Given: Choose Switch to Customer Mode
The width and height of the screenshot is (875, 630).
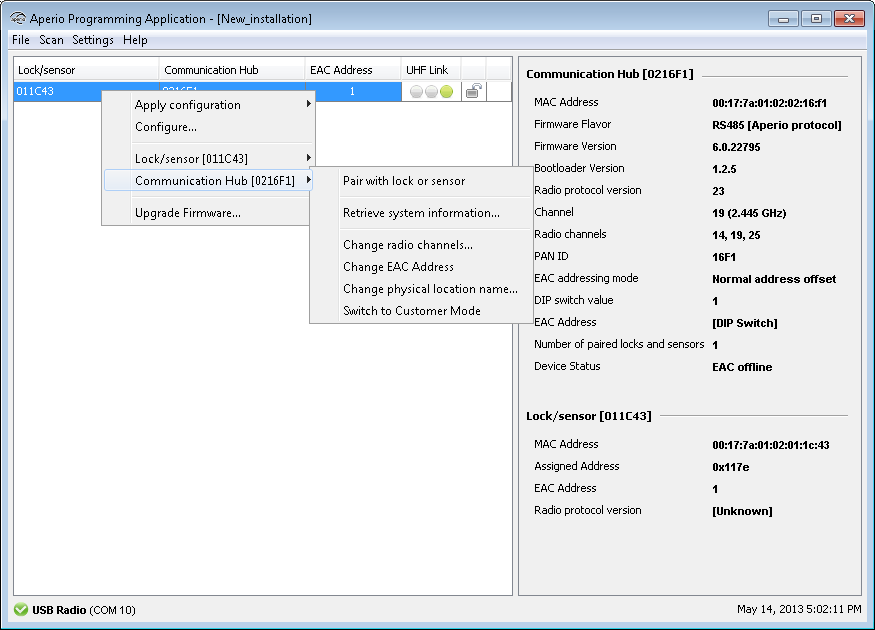Looking at the screenshot, I should coord(421,311).
